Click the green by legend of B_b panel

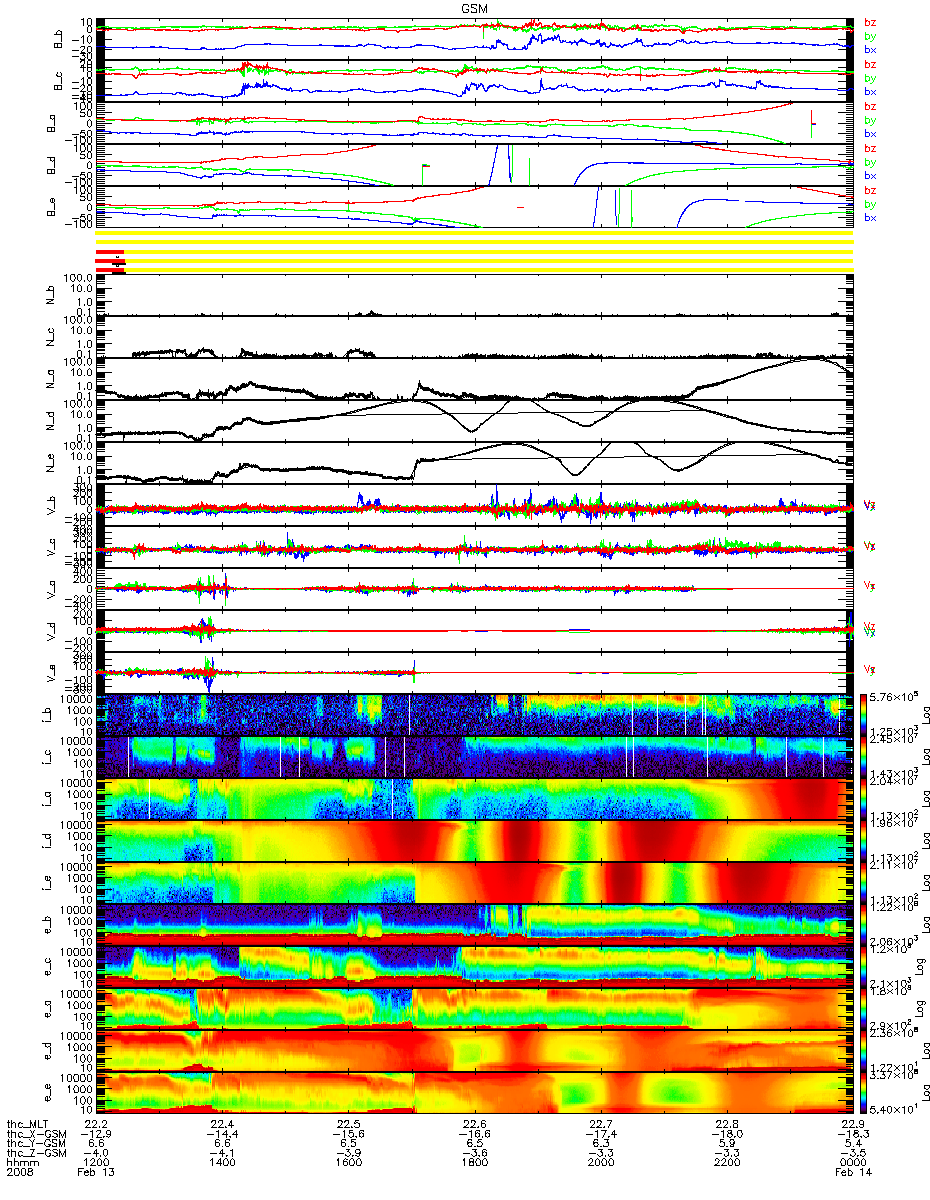(870, 35)
